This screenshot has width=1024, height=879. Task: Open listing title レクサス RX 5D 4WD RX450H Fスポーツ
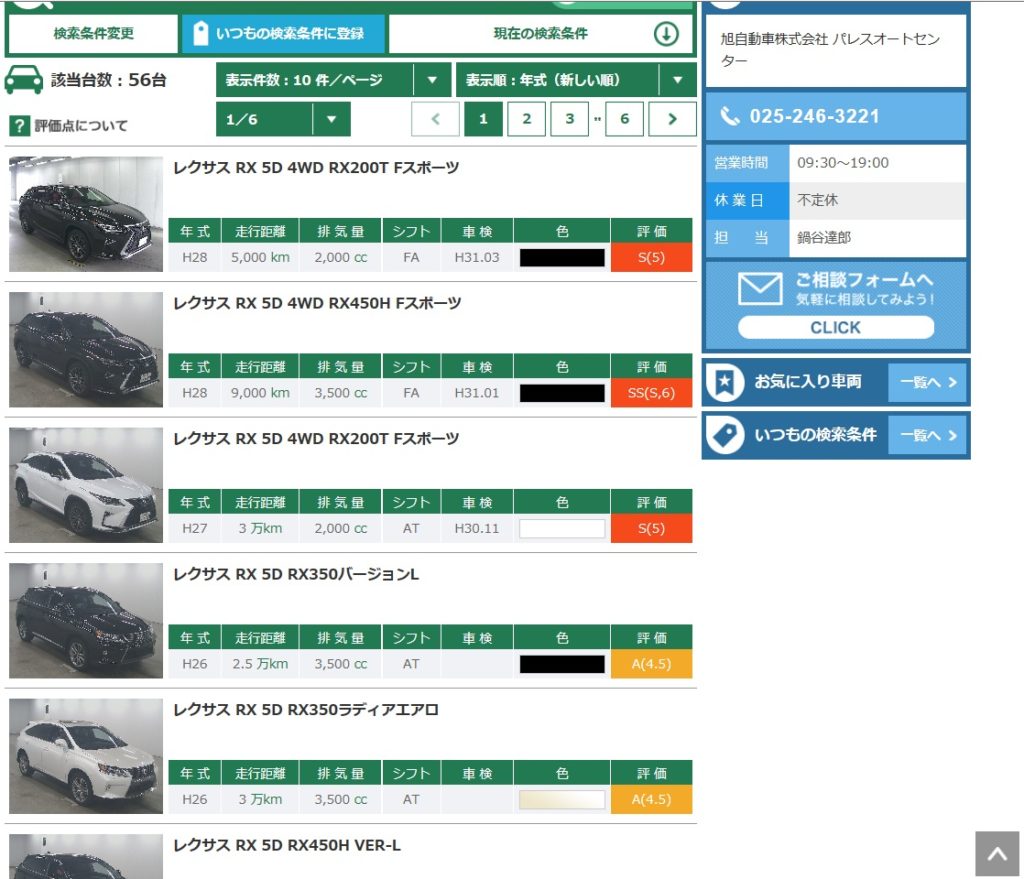(x=317, y=304)
